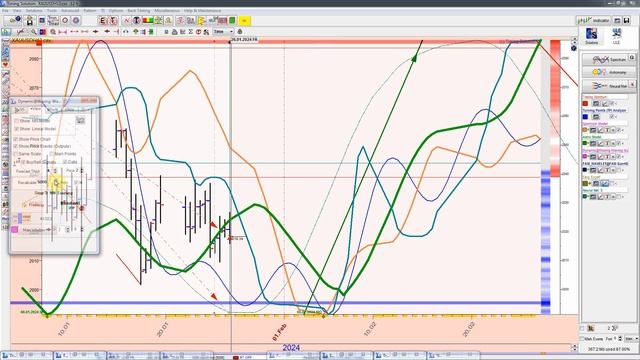
Task: Click the Indicator button
Action: 593,20
